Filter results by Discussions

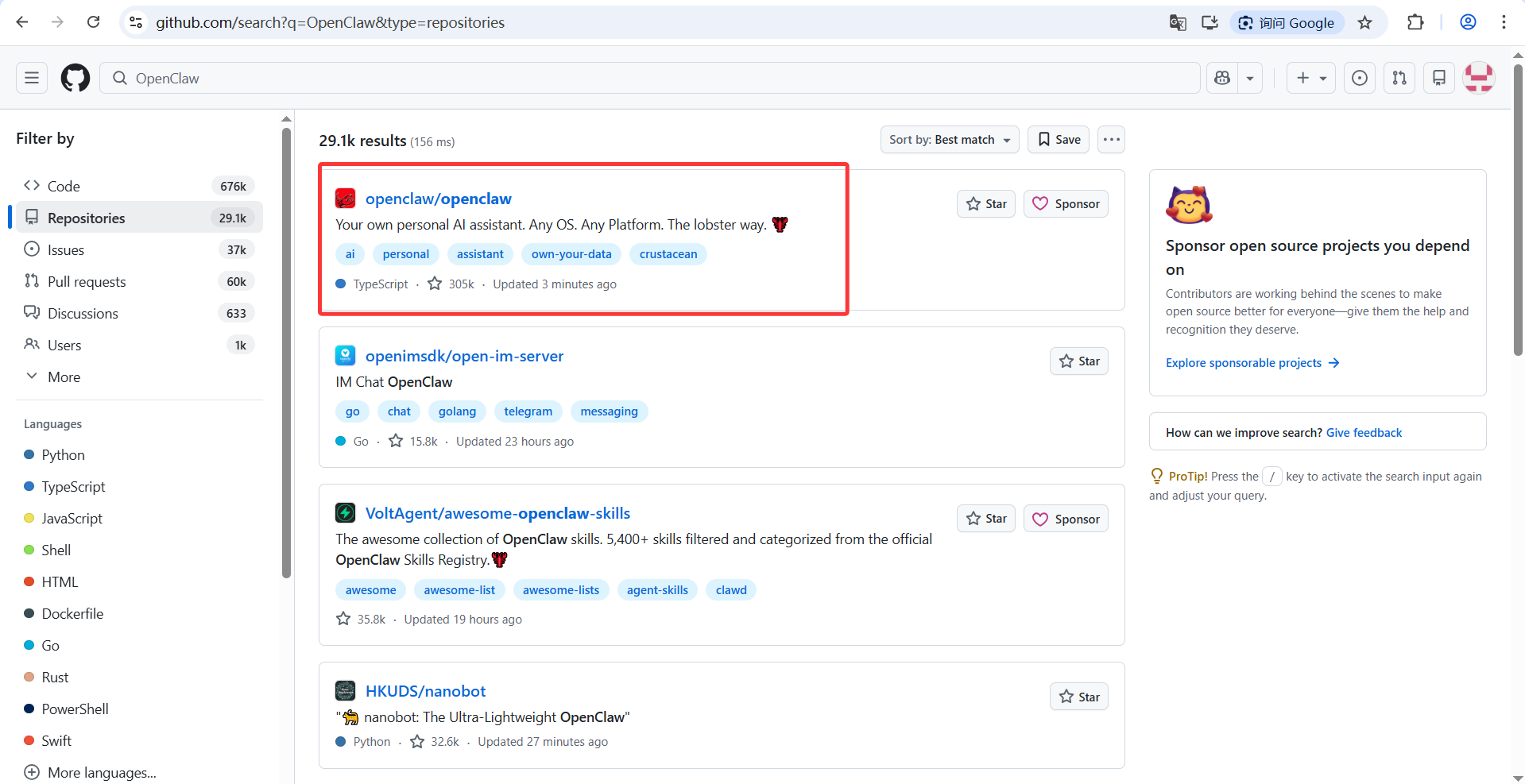point(139,313)
